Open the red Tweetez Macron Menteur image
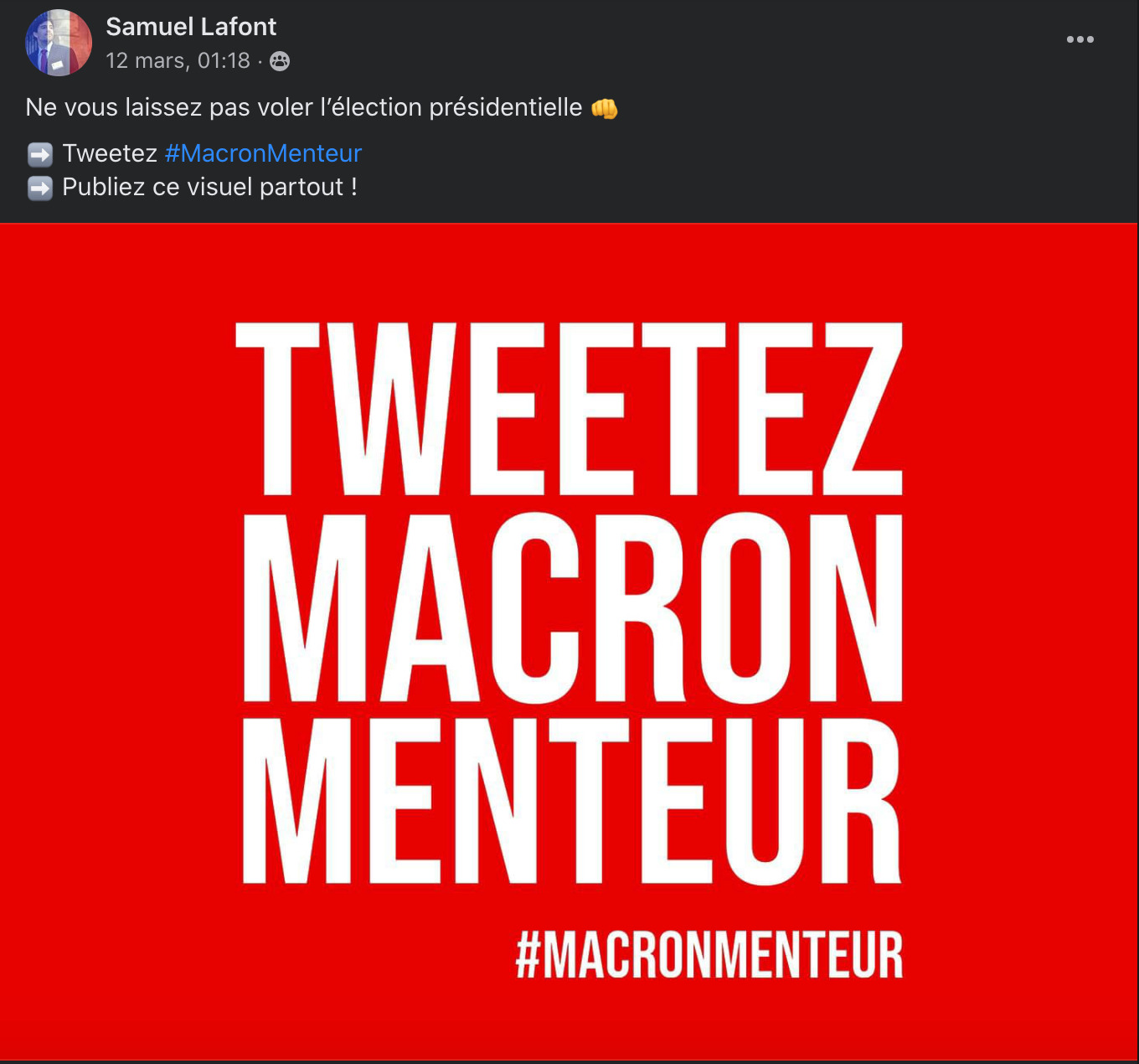Viewport: 1139px width, 1064px height. (x=569, y=642)
